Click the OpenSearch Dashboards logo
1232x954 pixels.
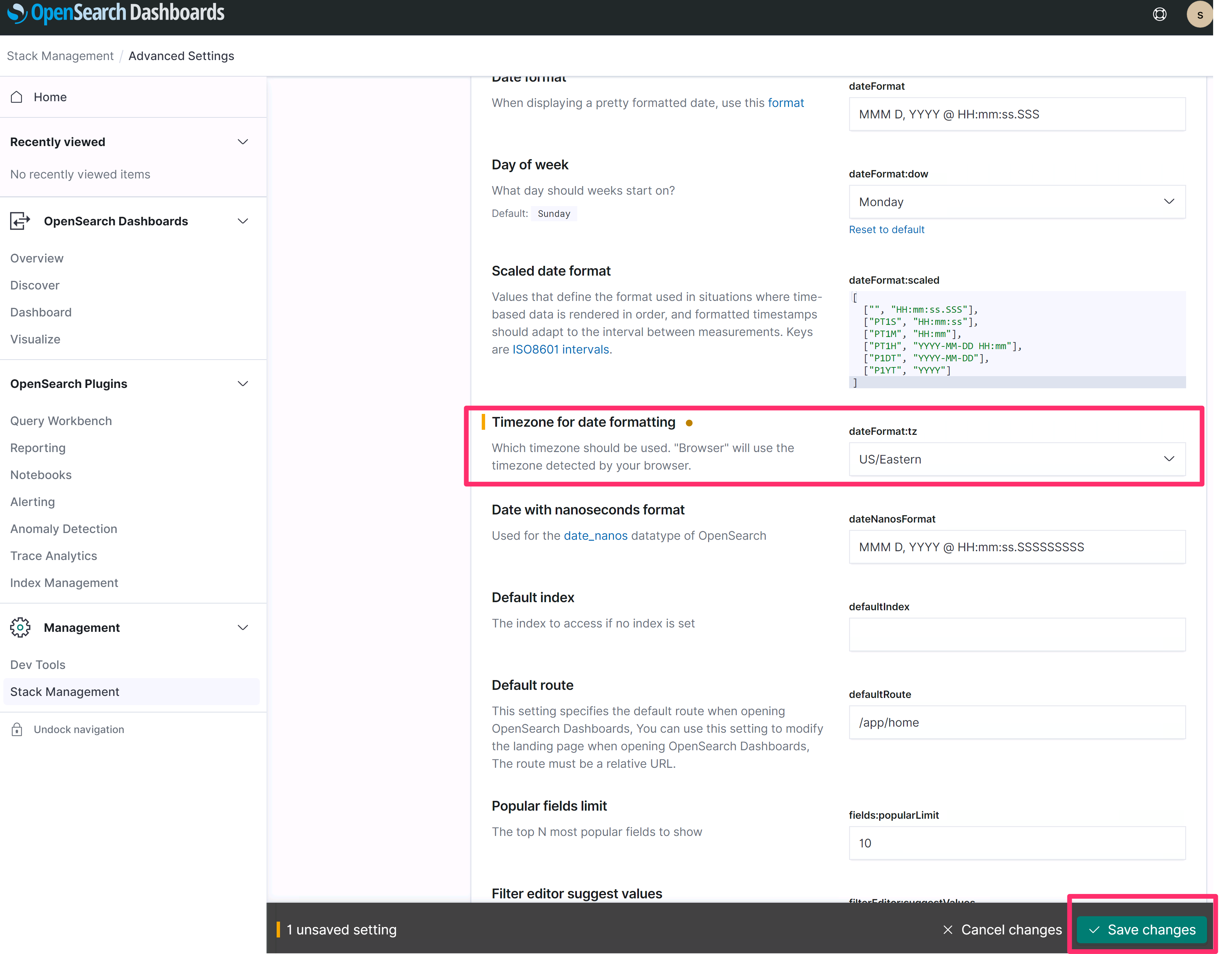116,12
